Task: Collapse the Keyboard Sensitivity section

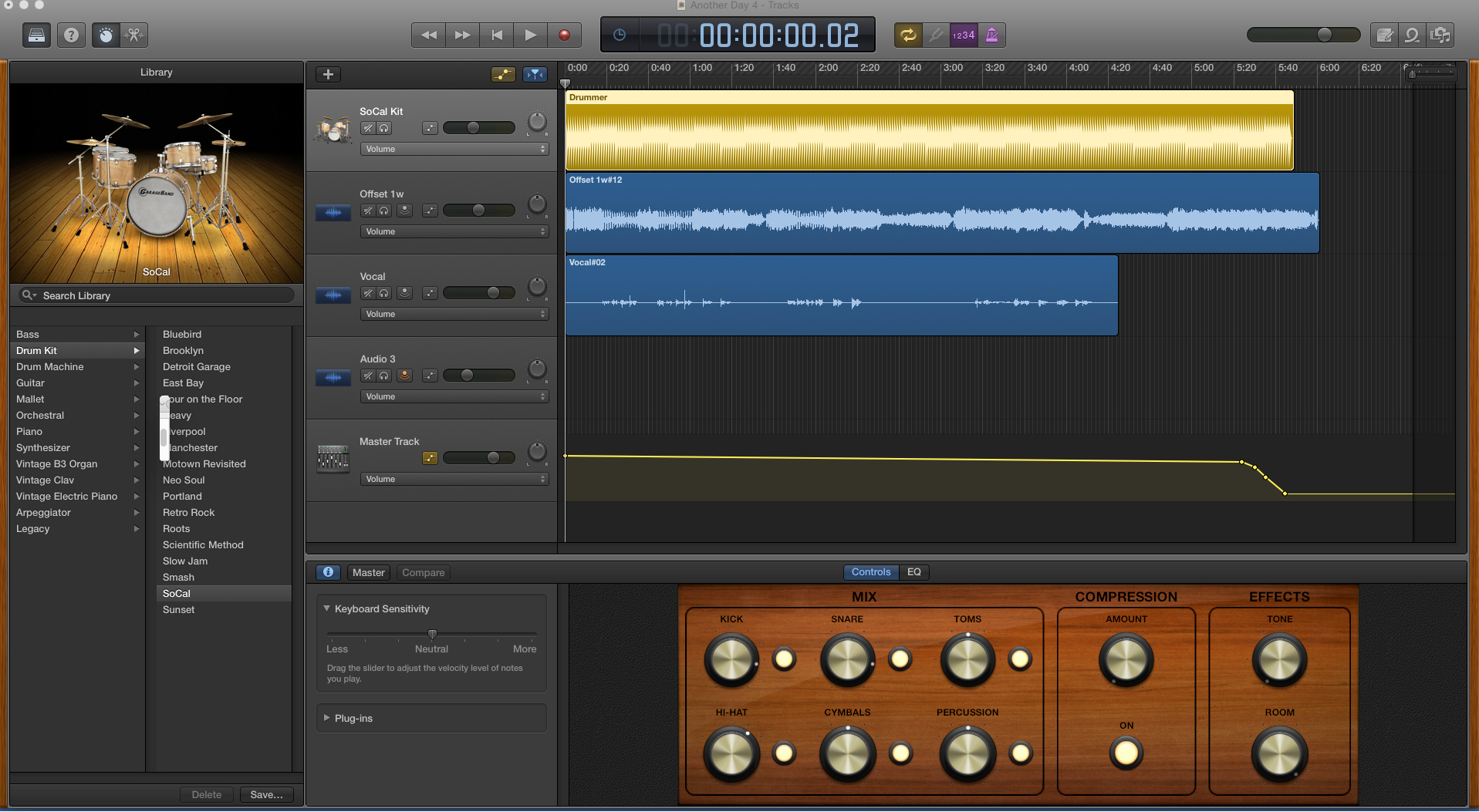Action: tap(326, 608)
